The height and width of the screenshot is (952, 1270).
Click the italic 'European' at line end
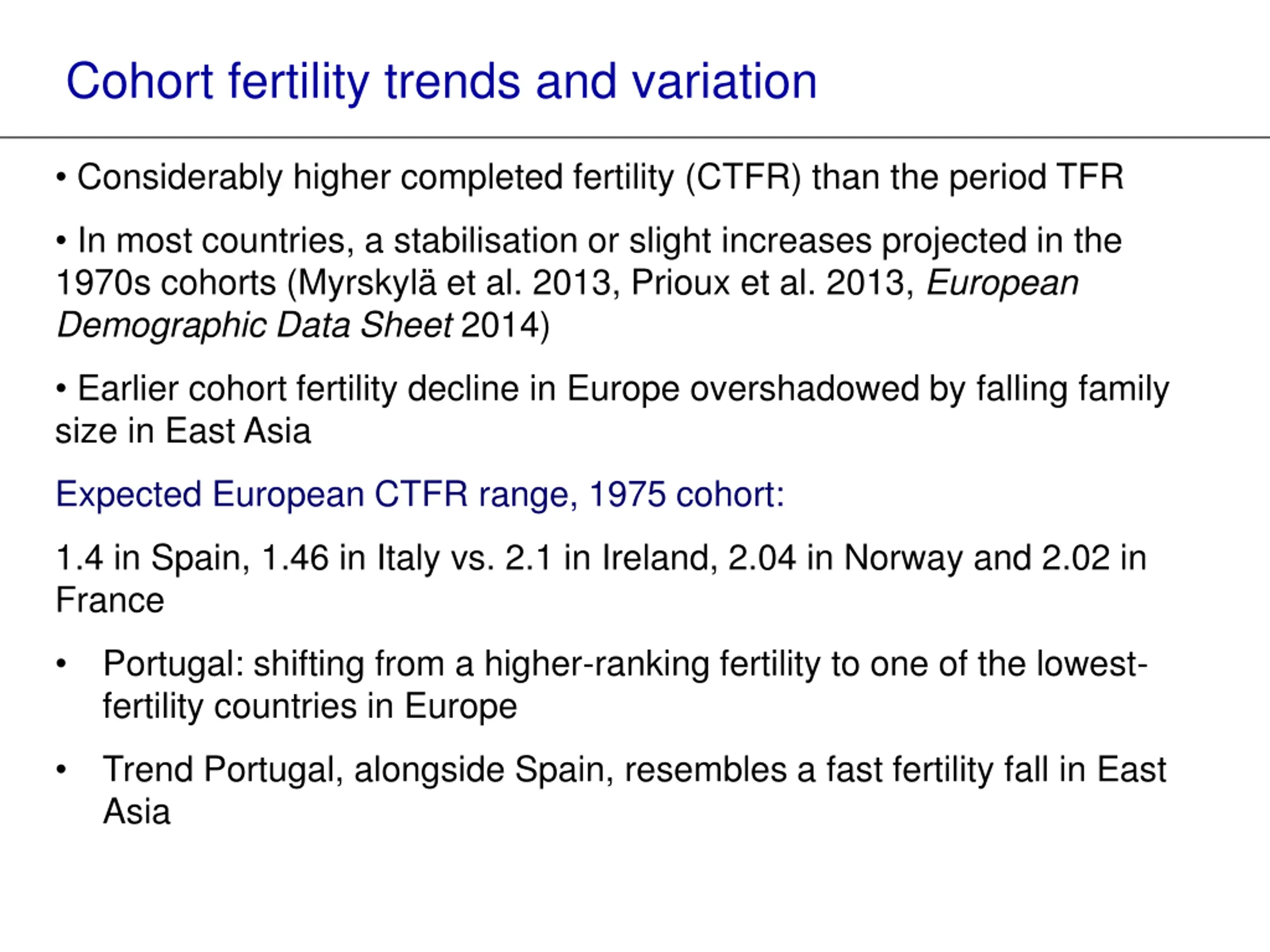coord(1003,283)
